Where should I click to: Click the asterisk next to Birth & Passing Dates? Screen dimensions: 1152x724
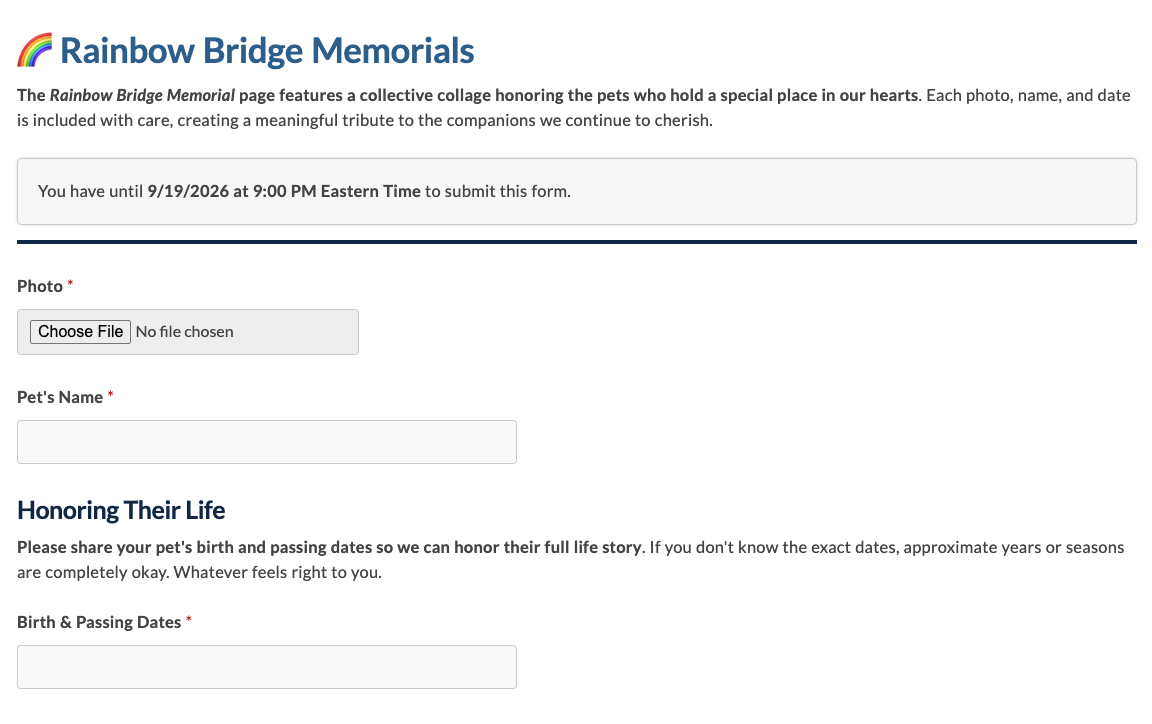(x=189, y=619)
